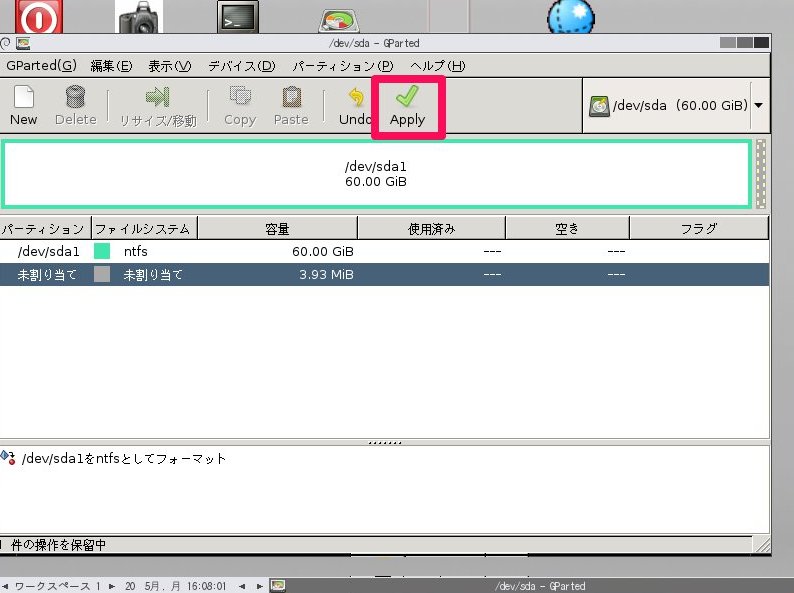Click the window resize grip corner
The image size is (794, 593).
click(762, 545)
